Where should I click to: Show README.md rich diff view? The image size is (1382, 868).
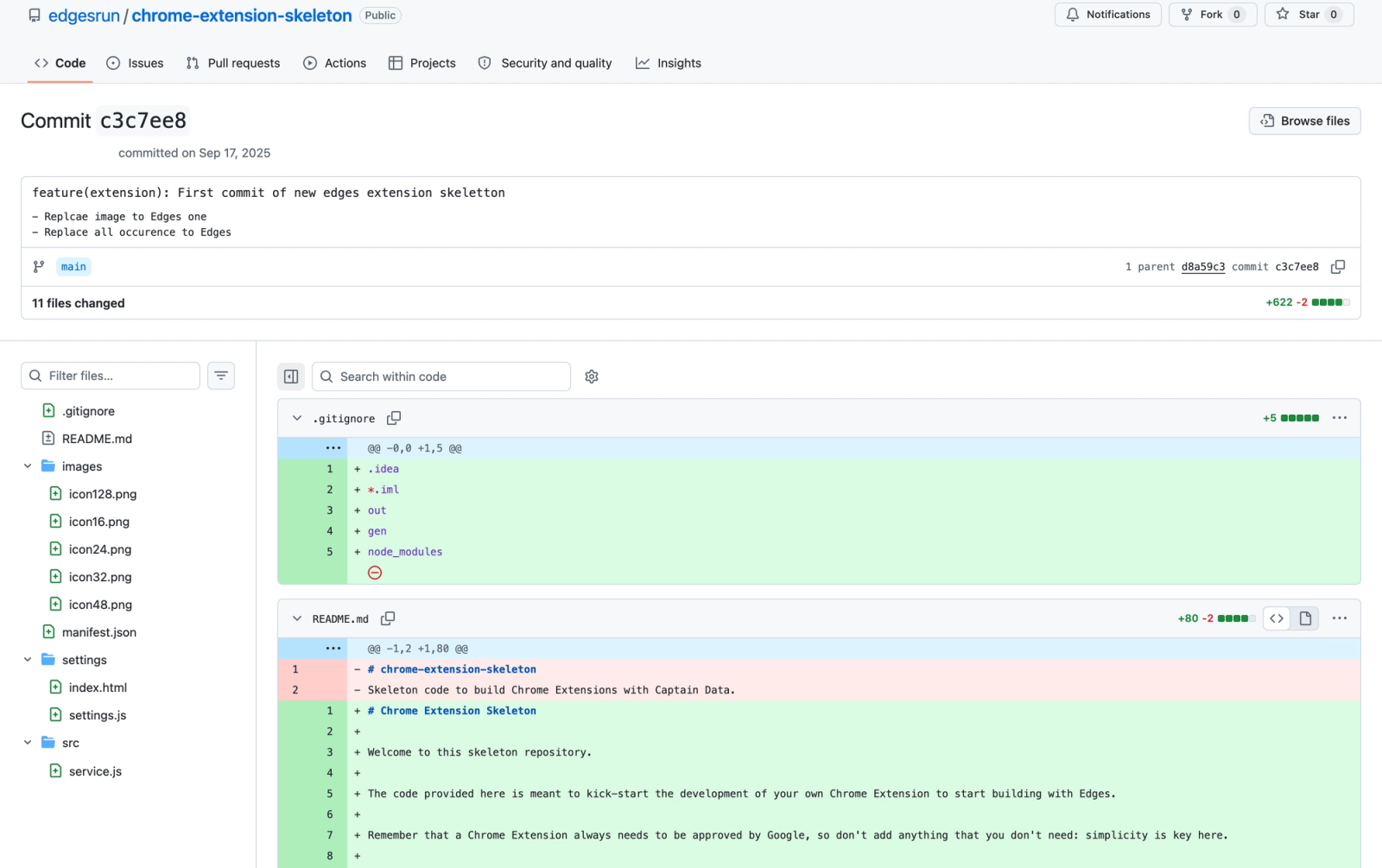(x=1305, y=618)
